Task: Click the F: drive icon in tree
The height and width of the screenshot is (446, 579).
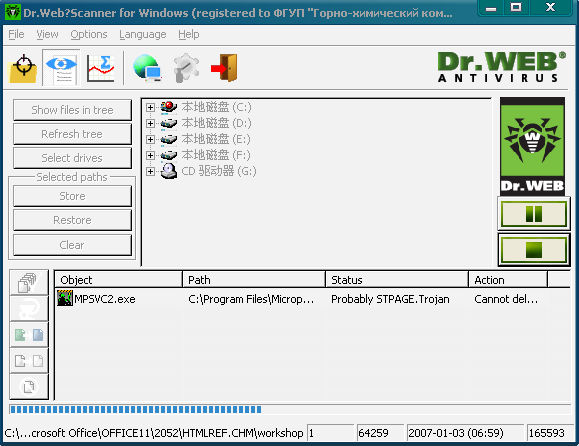Action: point(169,155)
